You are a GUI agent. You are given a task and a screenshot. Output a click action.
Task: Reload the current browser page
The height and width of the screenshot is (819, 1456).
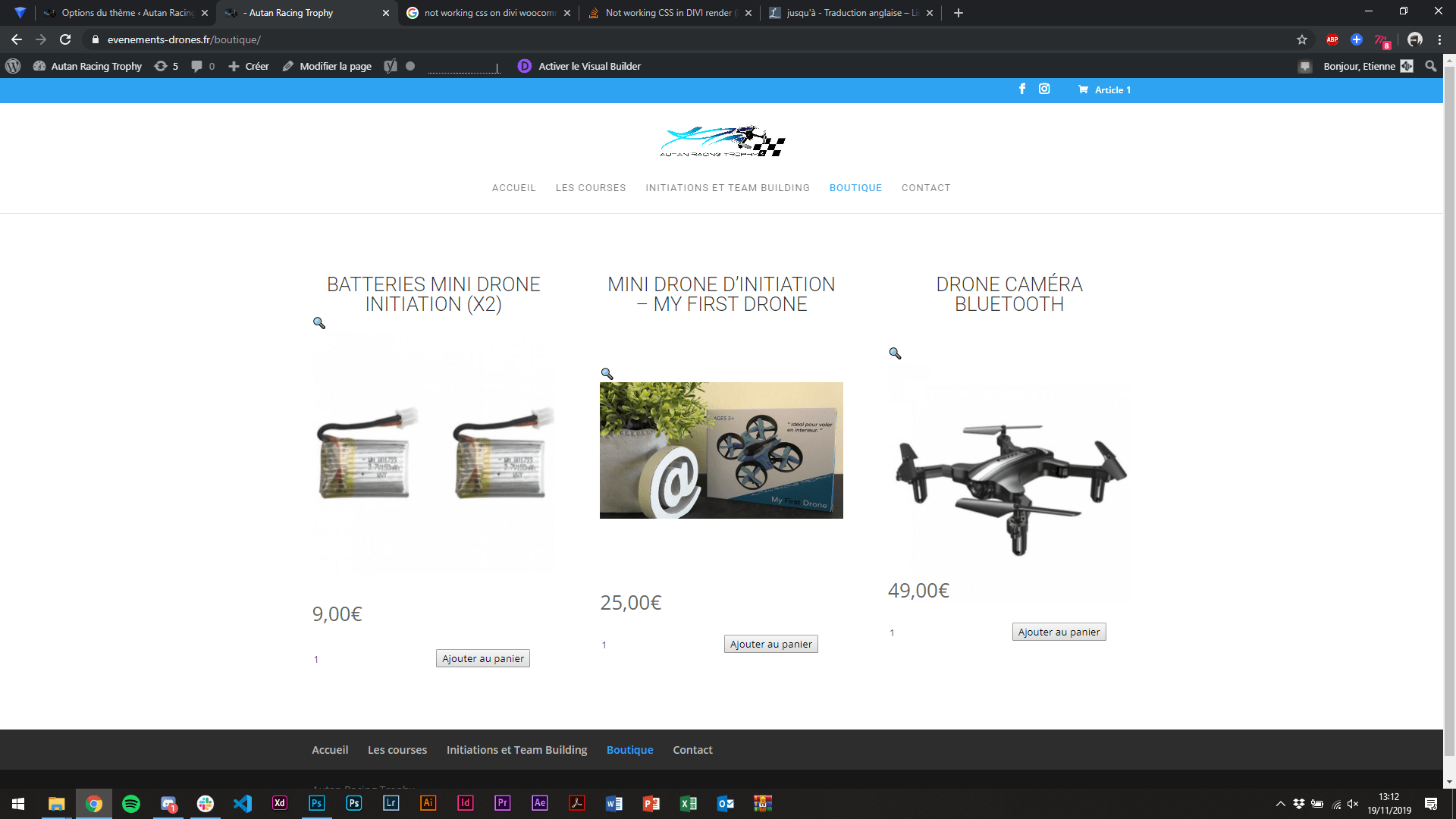click(x=65, y=39)
